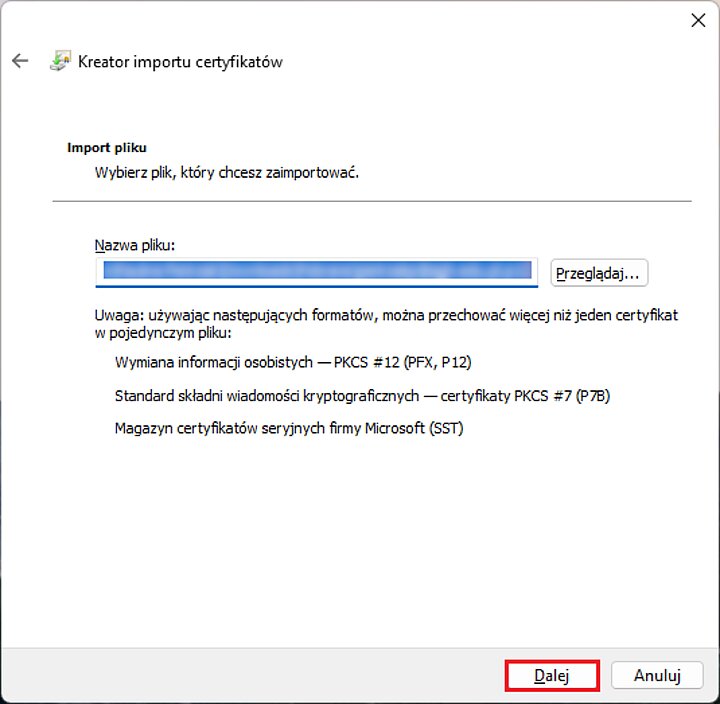Viewport: 720px width, 704px height.
Task: Click the 'Nazwa pliku:' label
Action: click(x=135, y=246)
